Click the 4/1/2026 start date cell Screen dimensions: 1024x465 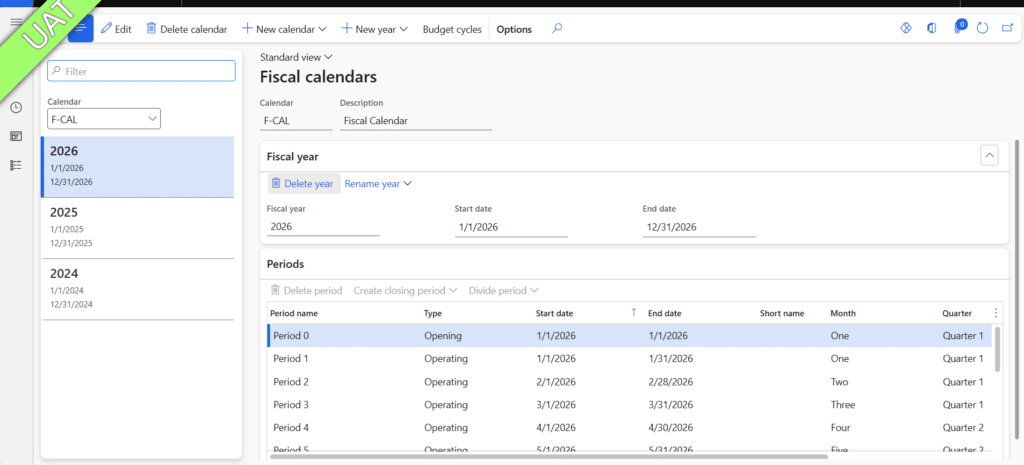pyautogui.click(x=556, y=427)
